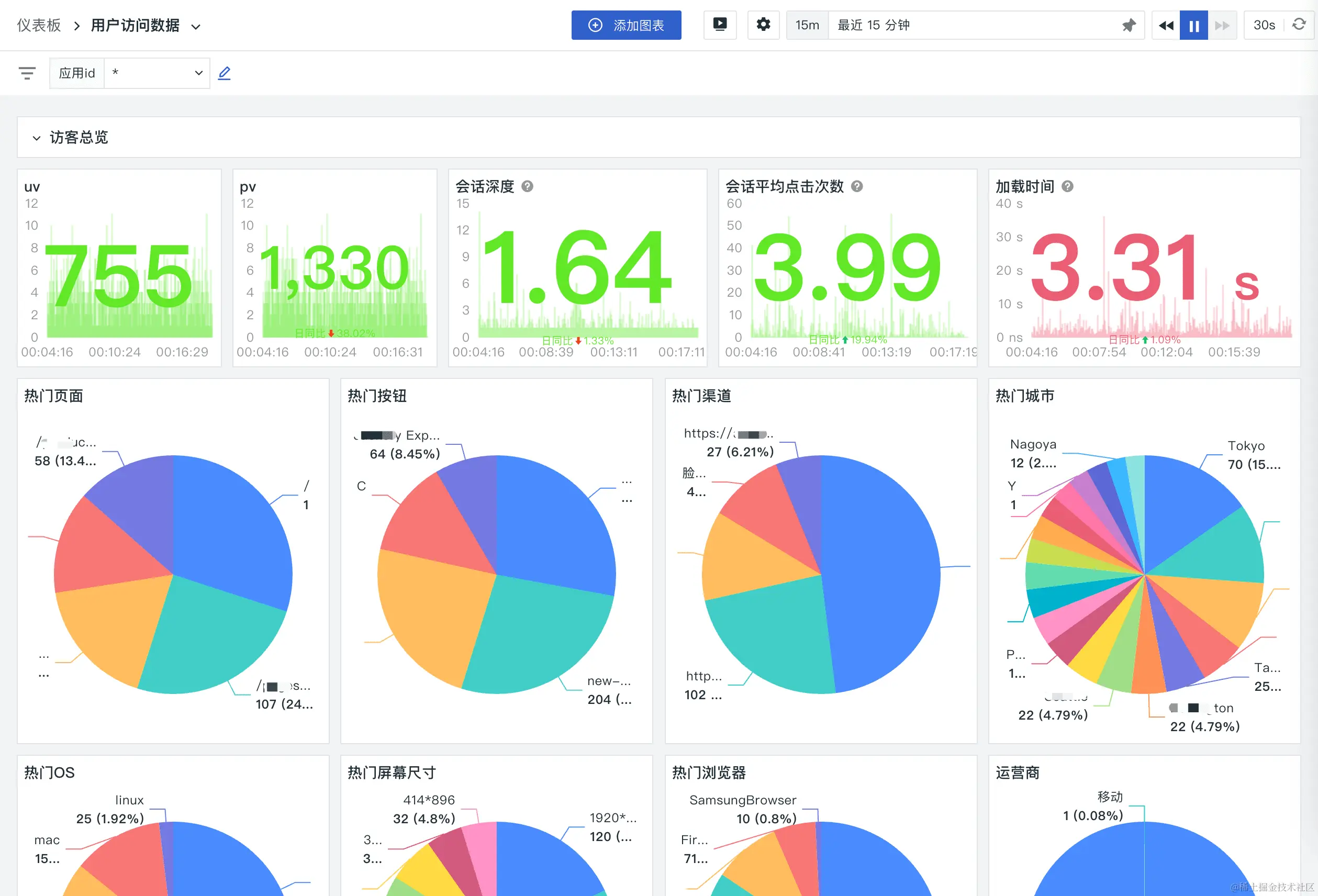1318x896 pixels.
Task: Click help icon next to 会话平均点击次数
Action: point(857,186)
